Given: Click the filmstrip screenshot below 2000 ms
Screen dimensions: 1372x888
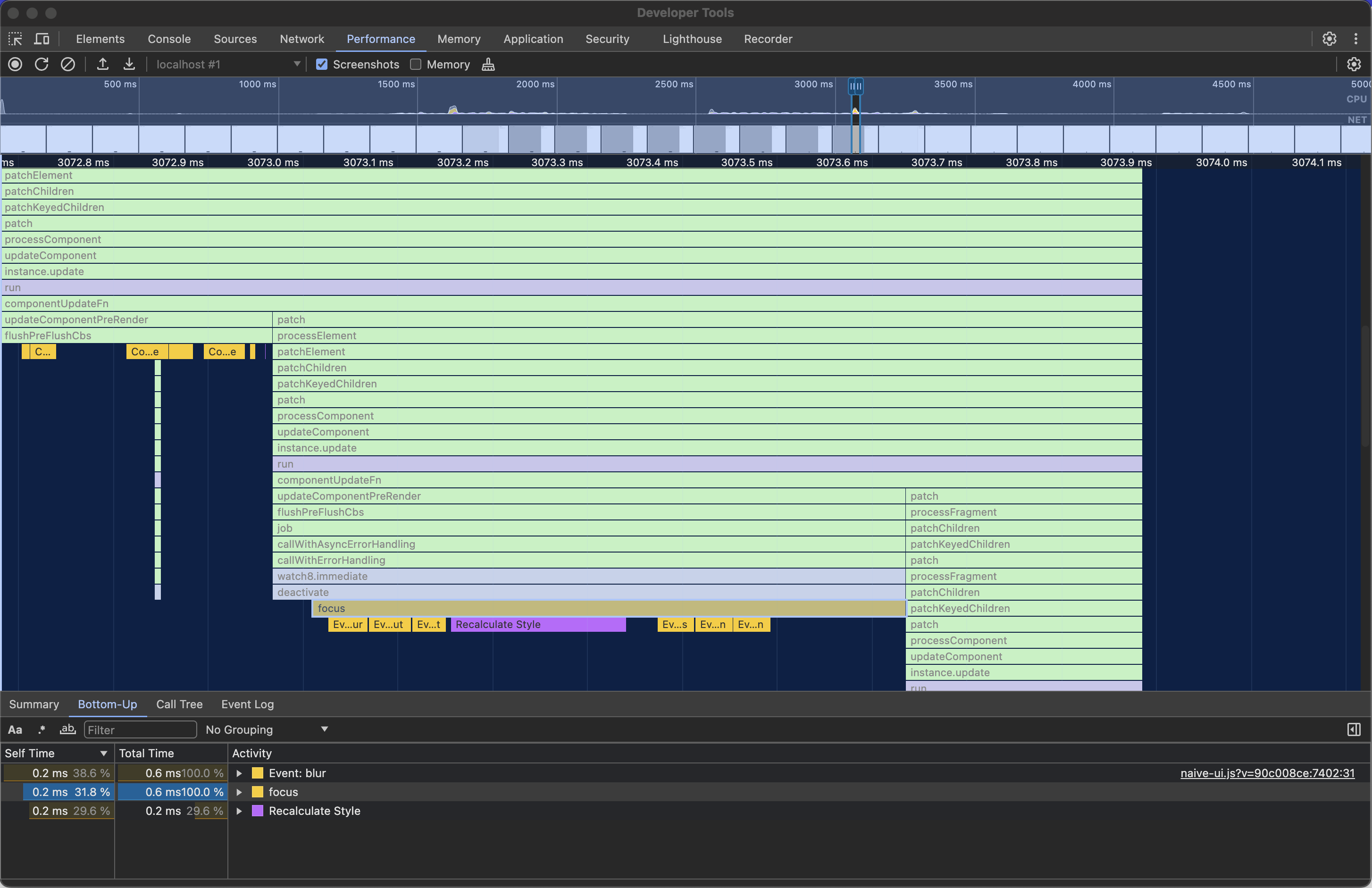Looking at the screenshot, I should (x=532, y=139).
